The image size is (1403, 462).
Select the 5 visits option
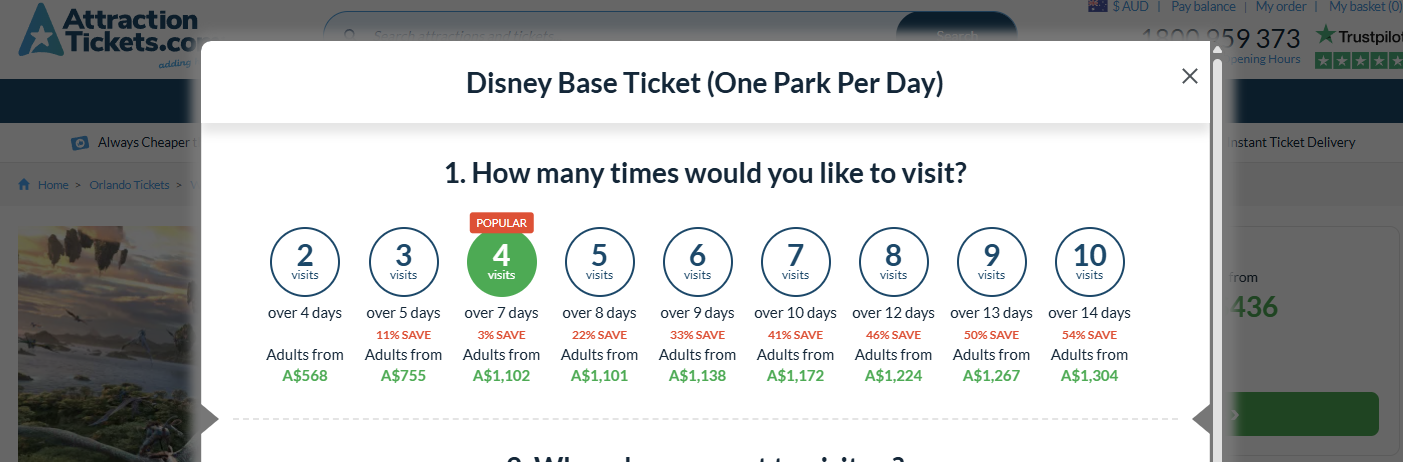[x=599, y=262]
